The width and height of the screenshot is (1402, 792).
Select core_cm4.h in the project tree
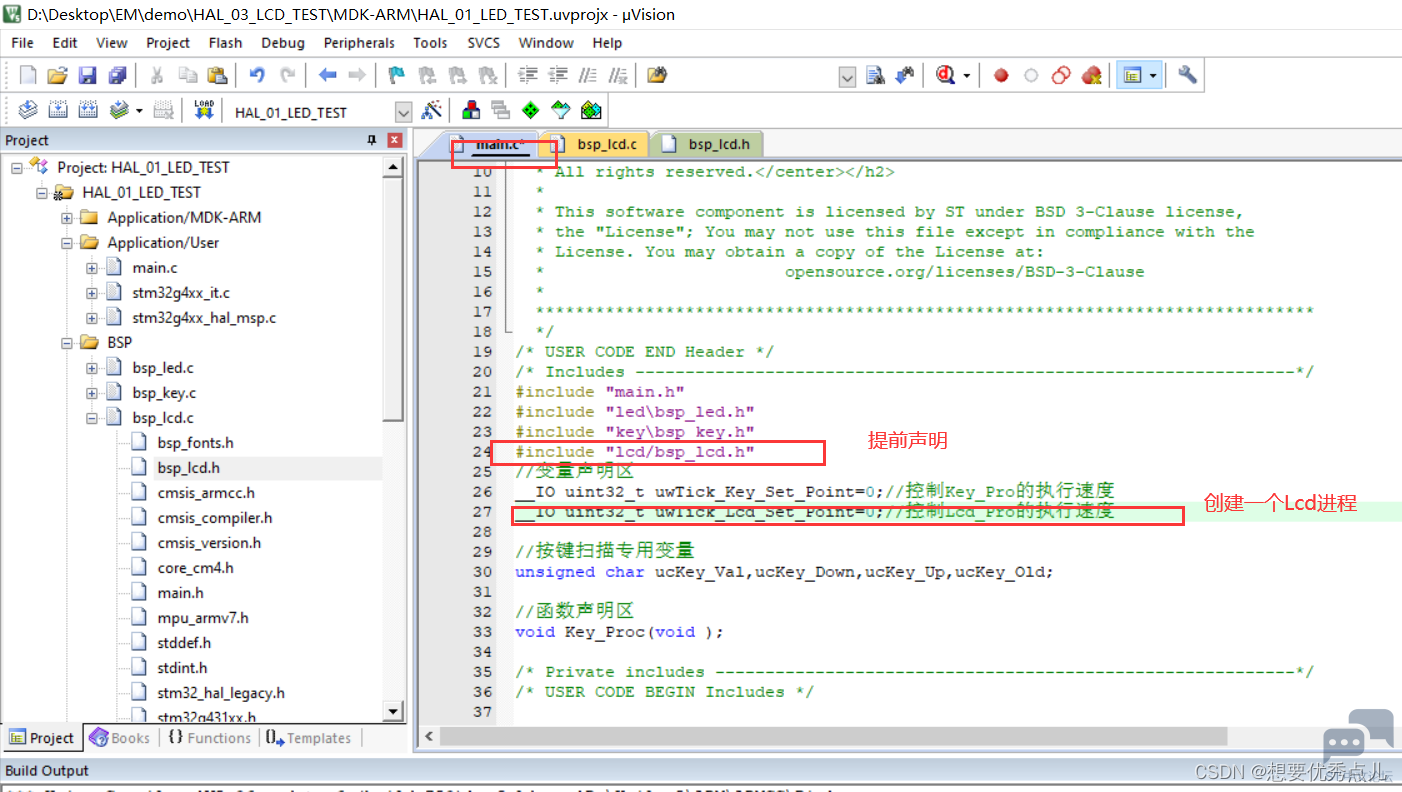click(195, 567)
